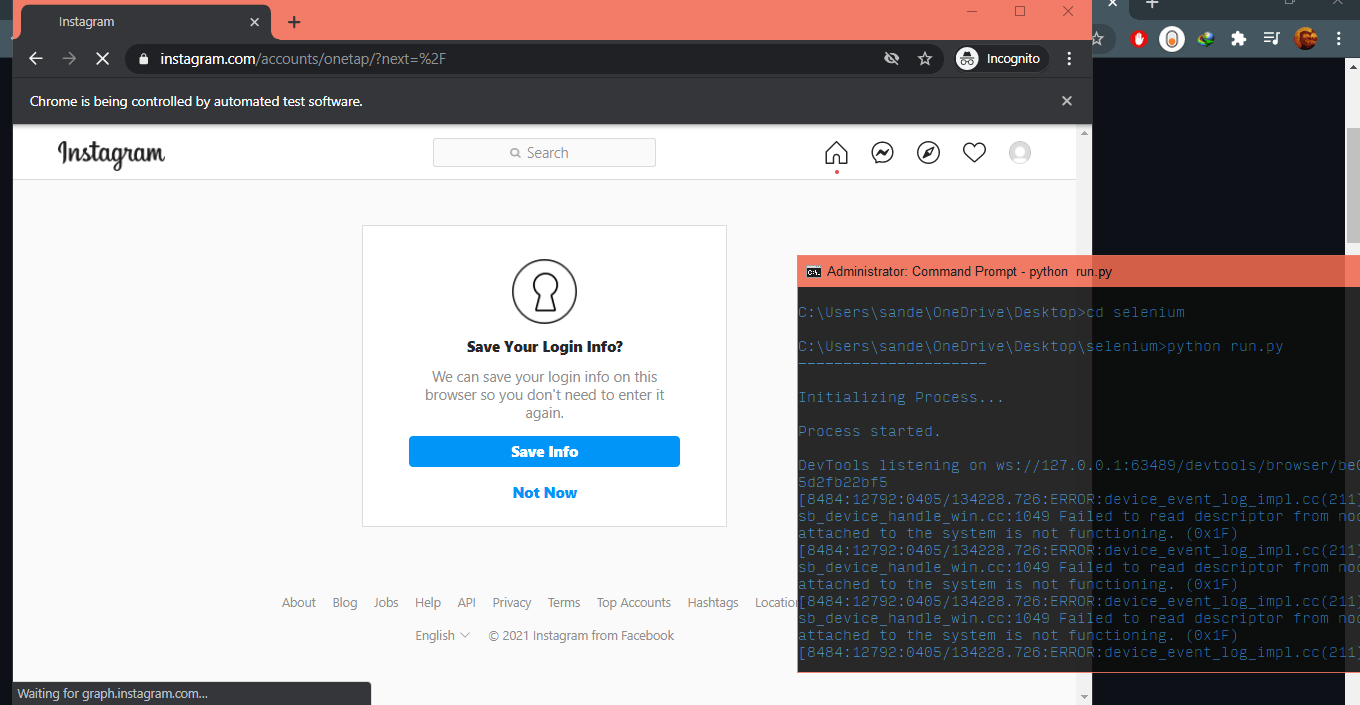Click the Incognito indicator button
Image resolution: width=1360 pixels, height=705 pixels.
pos(1000,58)
